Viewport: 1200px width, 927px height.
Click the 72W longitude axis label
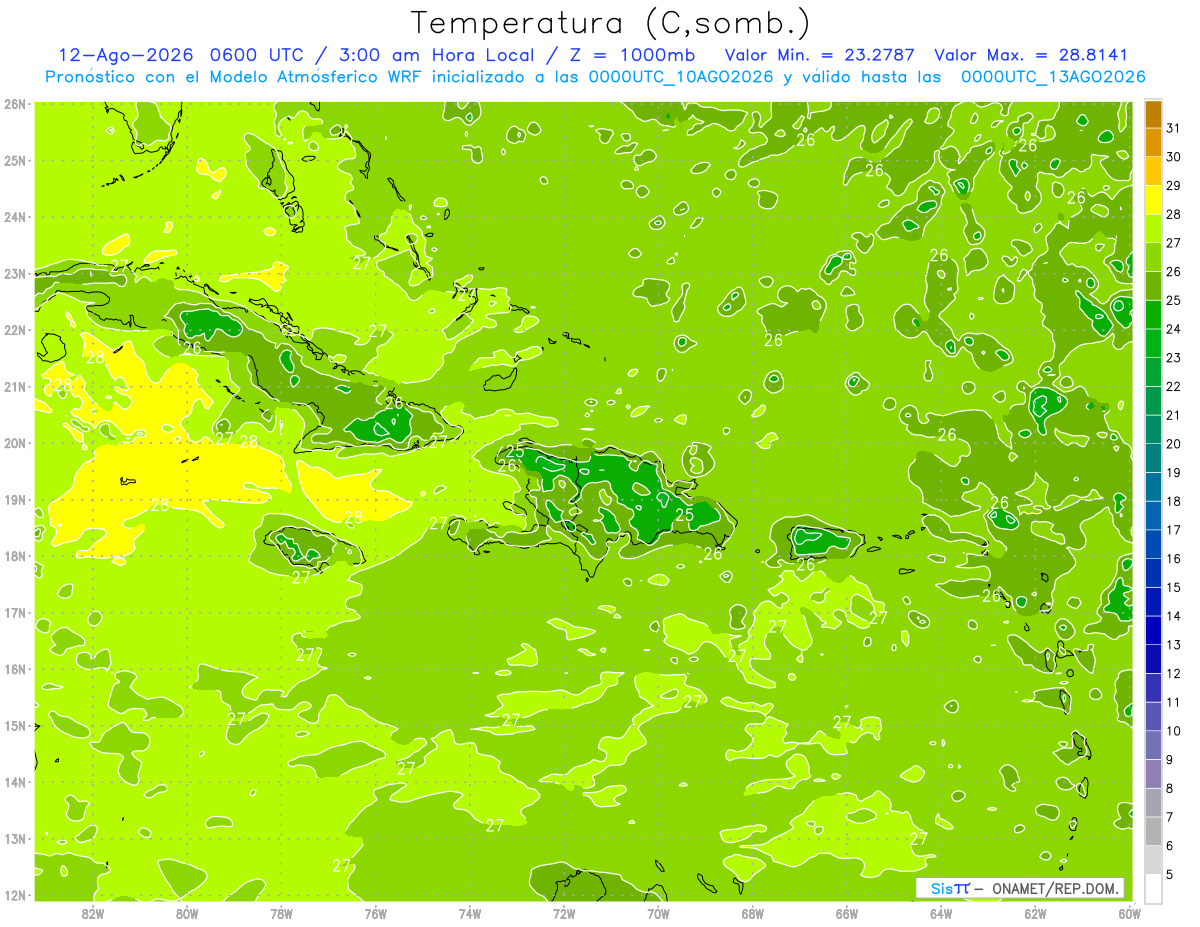[x=564, y=912]
